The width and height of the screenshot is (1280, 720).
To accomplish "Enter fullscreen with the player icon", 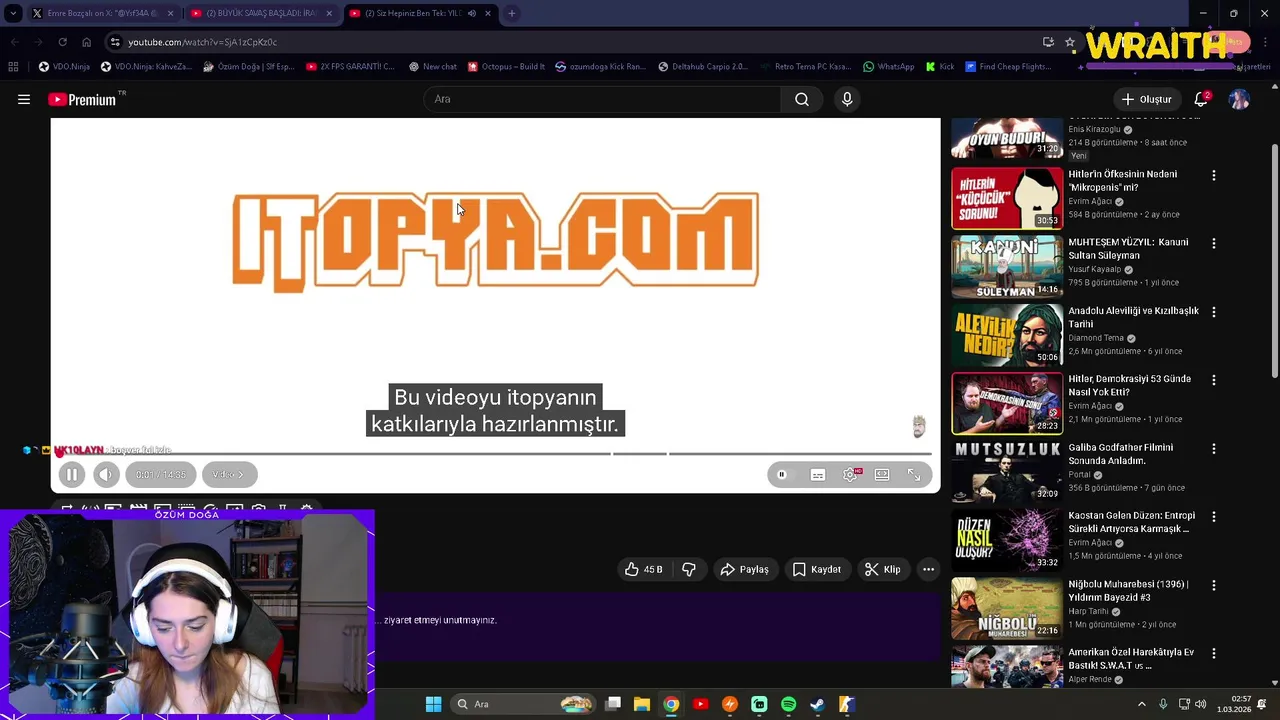I will pos(914,475).
